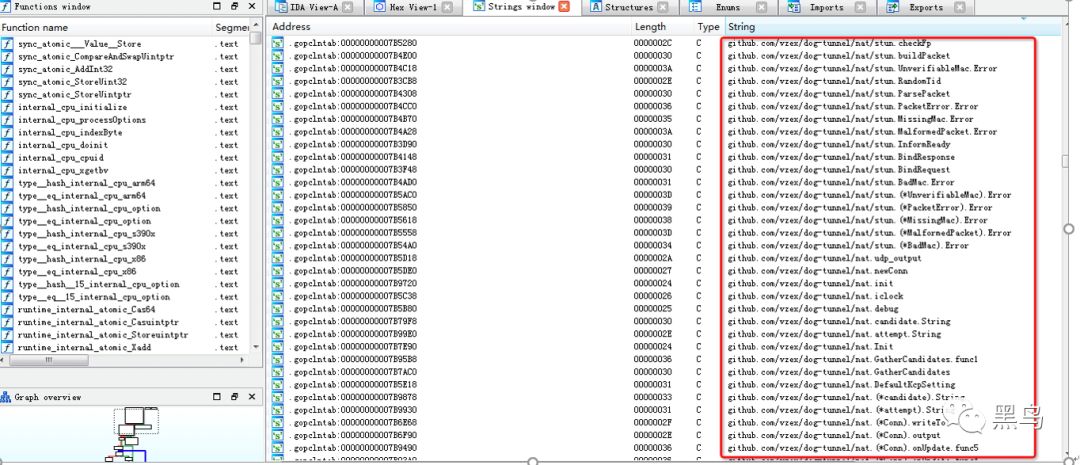Close the Functions window panel

click(x=251, y=6)
